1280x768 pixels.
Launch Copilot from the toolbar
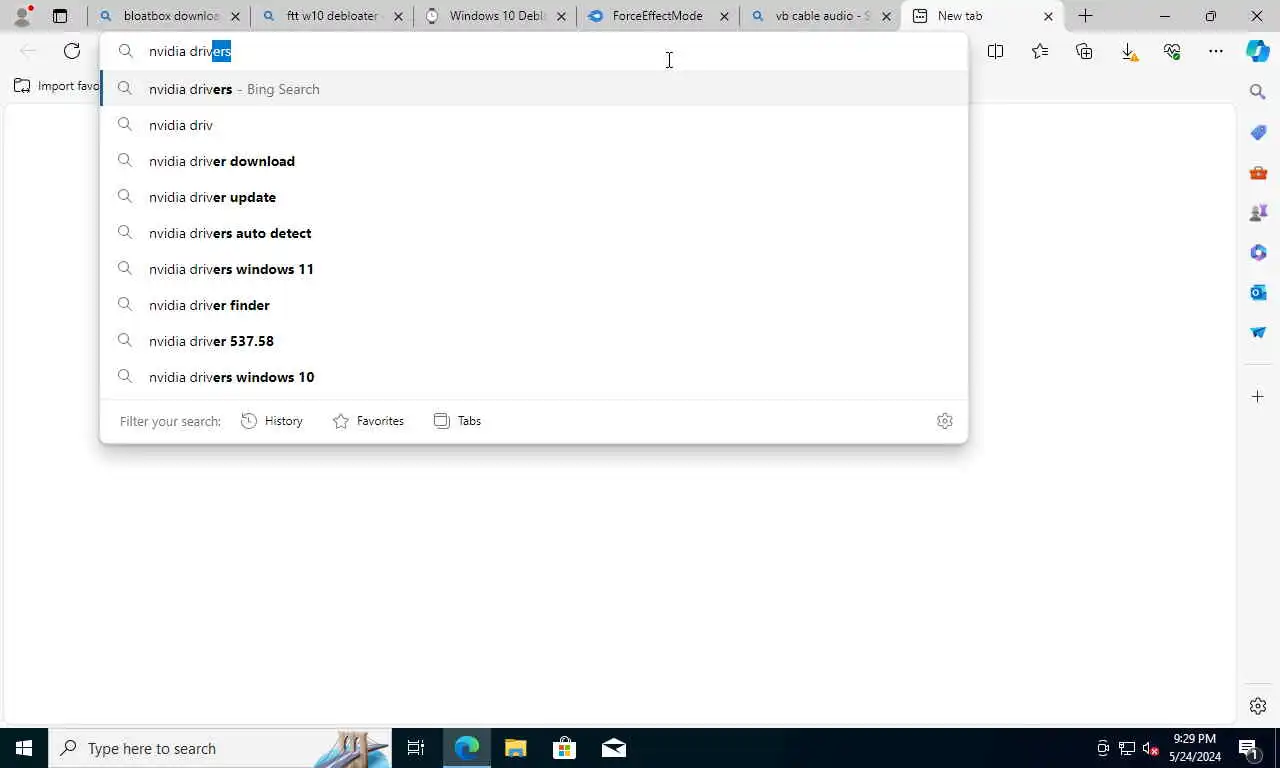1258,51
